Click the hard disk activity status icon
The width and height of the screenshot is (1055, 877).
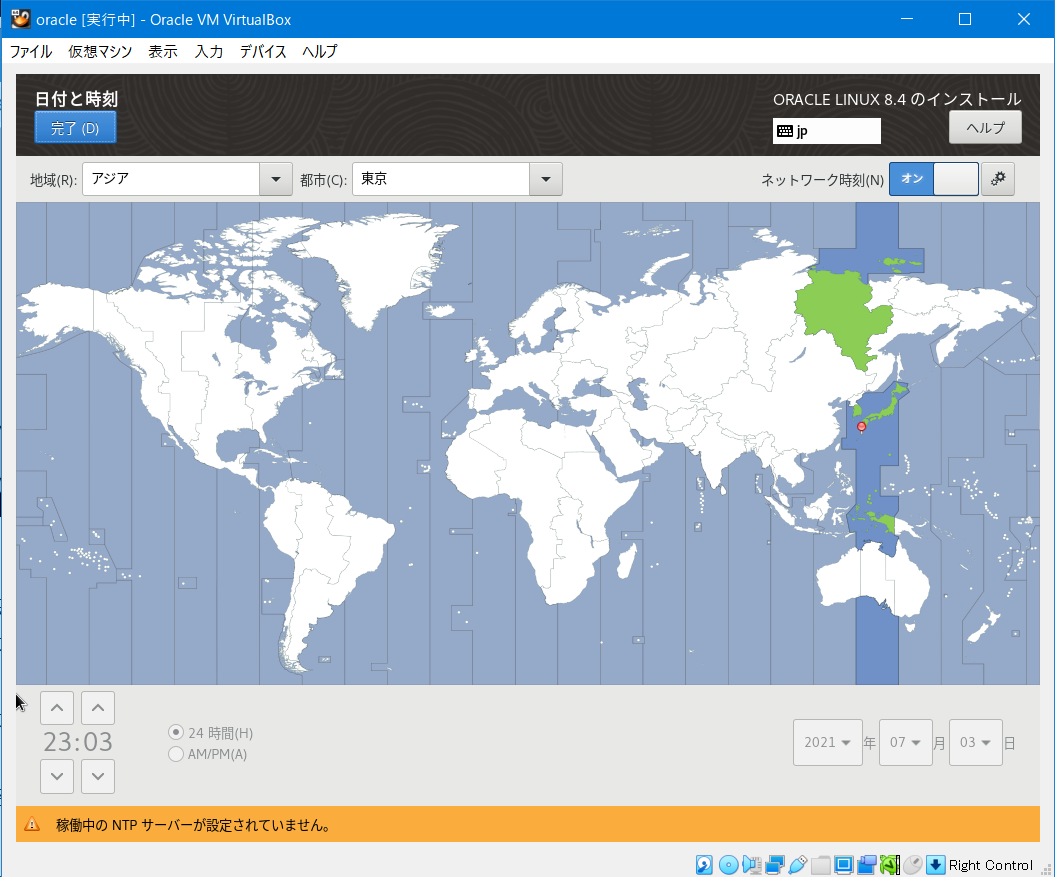[704, 865]
